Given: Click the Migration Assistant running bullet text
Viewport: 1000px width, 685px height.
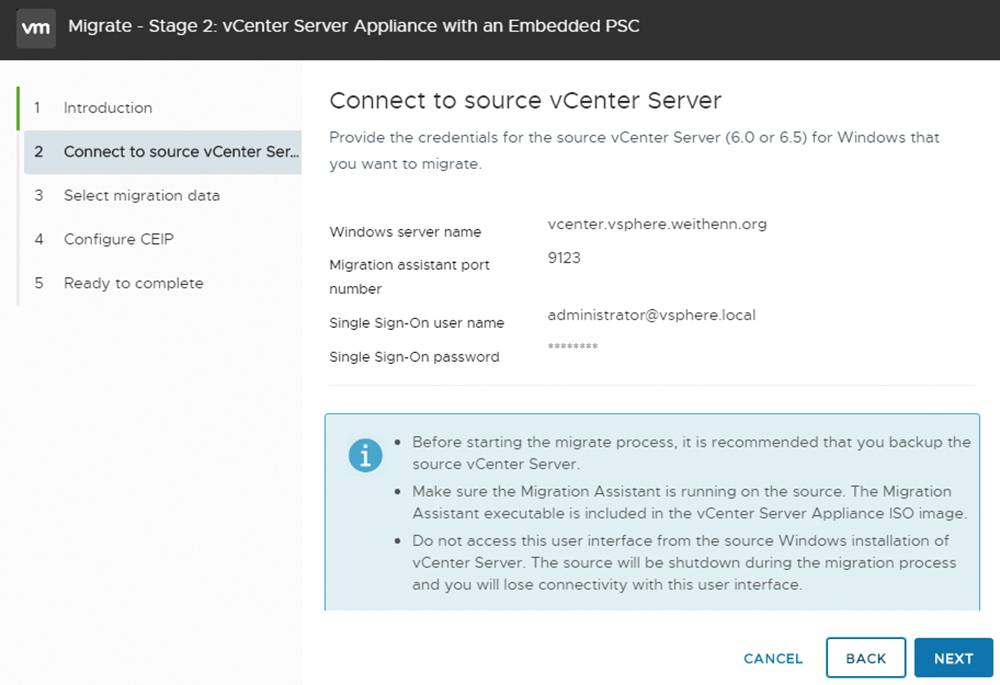Looking at the screenshot, I should point(689,502).
